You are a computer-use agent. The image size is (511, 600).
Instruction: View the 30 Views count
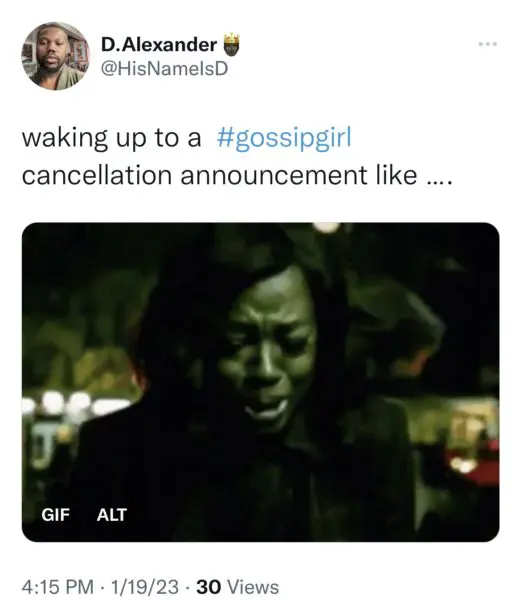click(237, 587)
